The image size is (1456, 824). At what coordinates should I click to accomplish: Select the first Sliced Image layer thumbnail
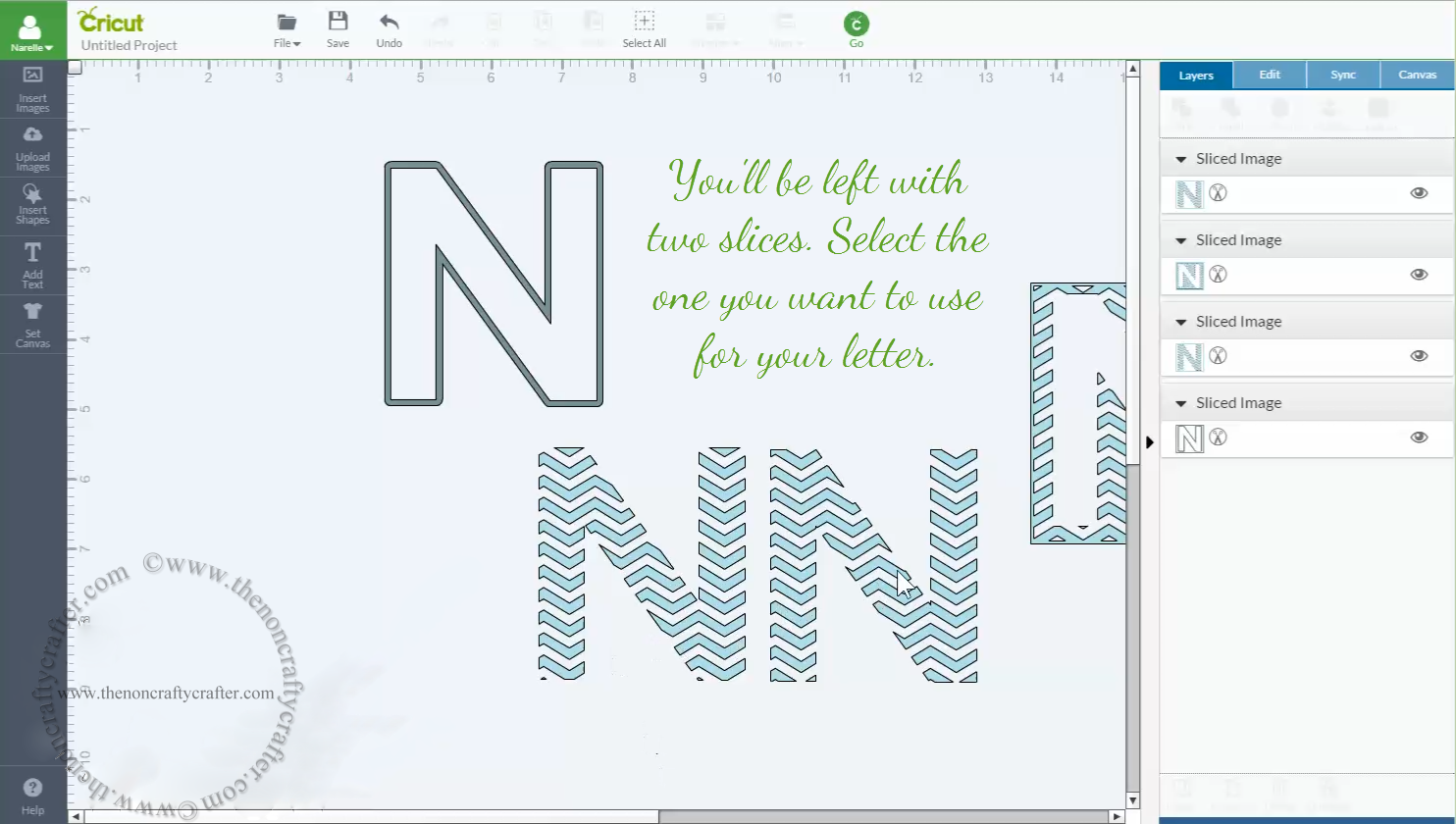(1189, 193)
